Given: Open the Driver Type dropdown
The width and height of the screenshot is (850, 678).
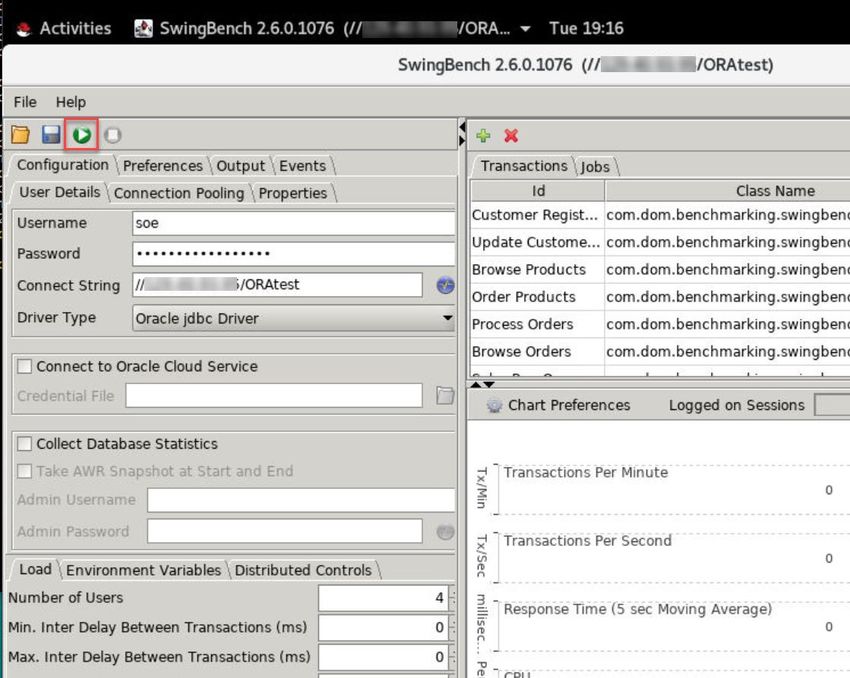Looking at the screenshot, I should (x=293, y=318).
